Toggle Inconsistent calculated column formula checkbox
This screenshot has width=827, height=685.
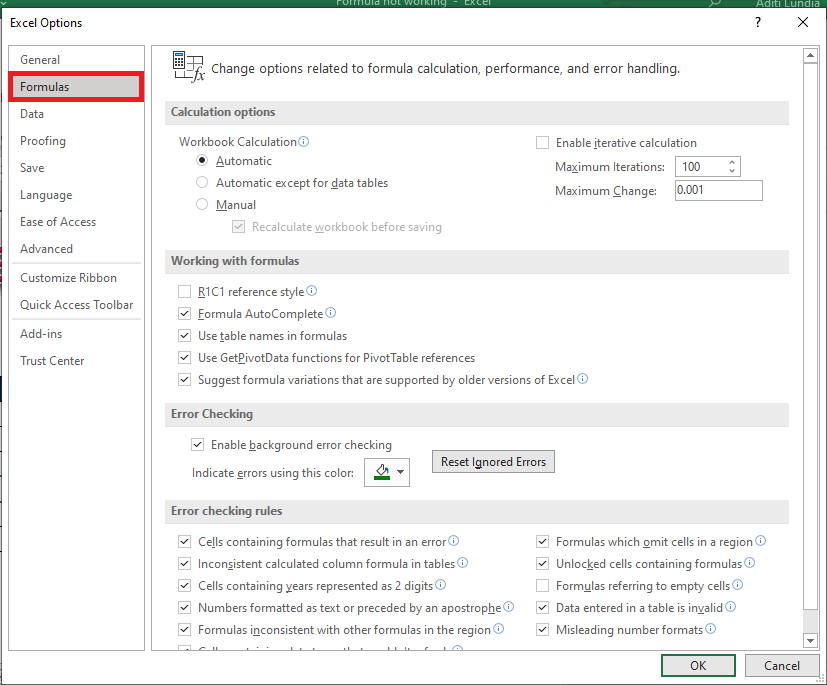click(x=184, y=563)
